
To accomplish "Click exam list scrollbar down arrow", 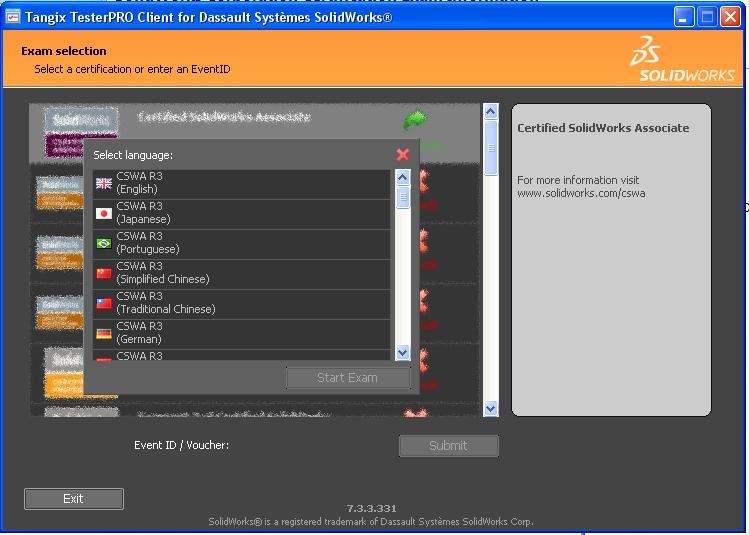I will click(491, 408).
